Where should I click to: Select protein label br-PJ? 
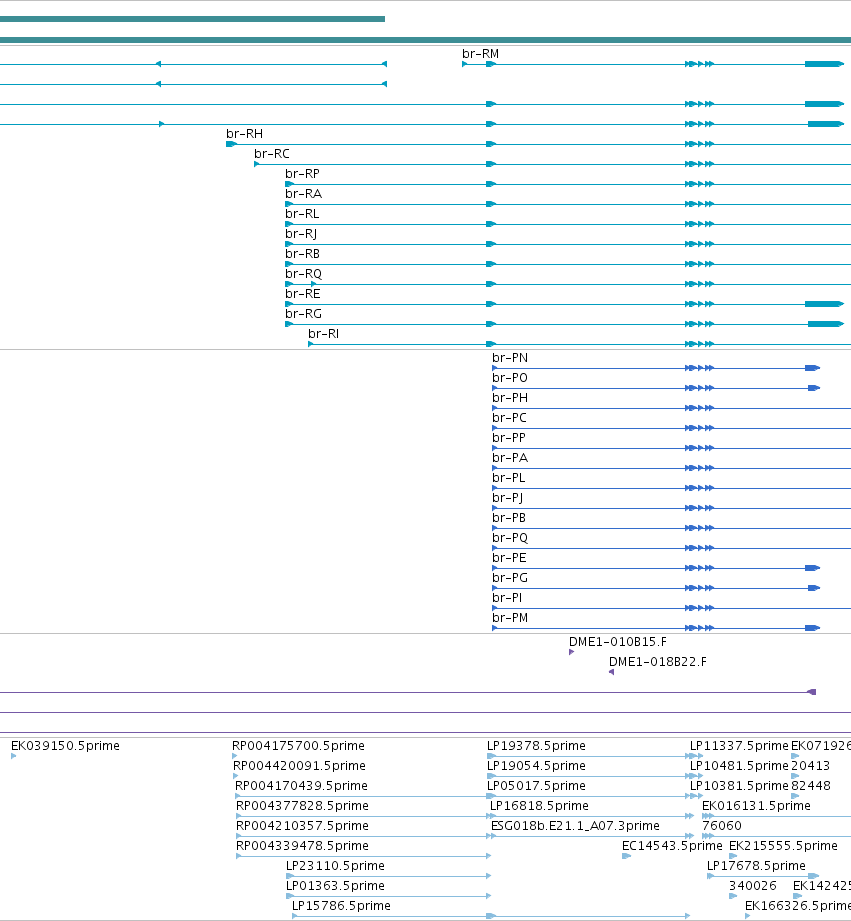pos(507,497)
